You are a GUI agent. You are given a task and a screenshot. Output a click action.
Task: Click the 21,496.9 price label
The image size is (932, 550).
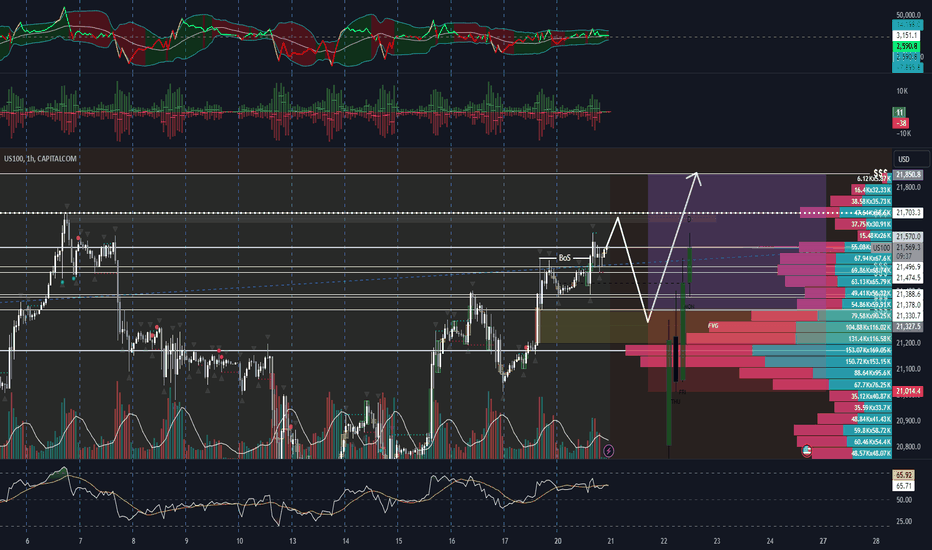908,267
